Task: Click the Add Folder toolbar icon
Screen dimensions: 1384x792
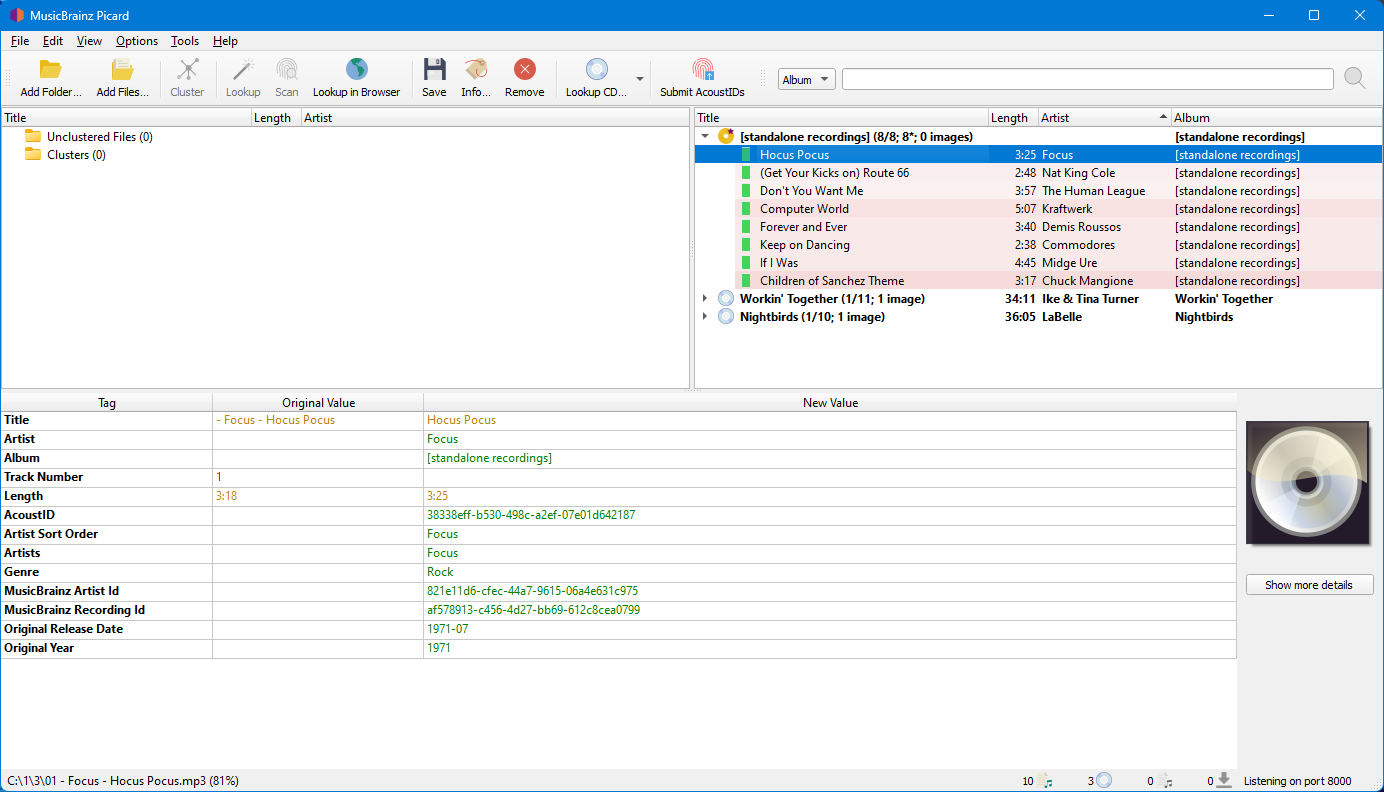Action: coord(50,70)
